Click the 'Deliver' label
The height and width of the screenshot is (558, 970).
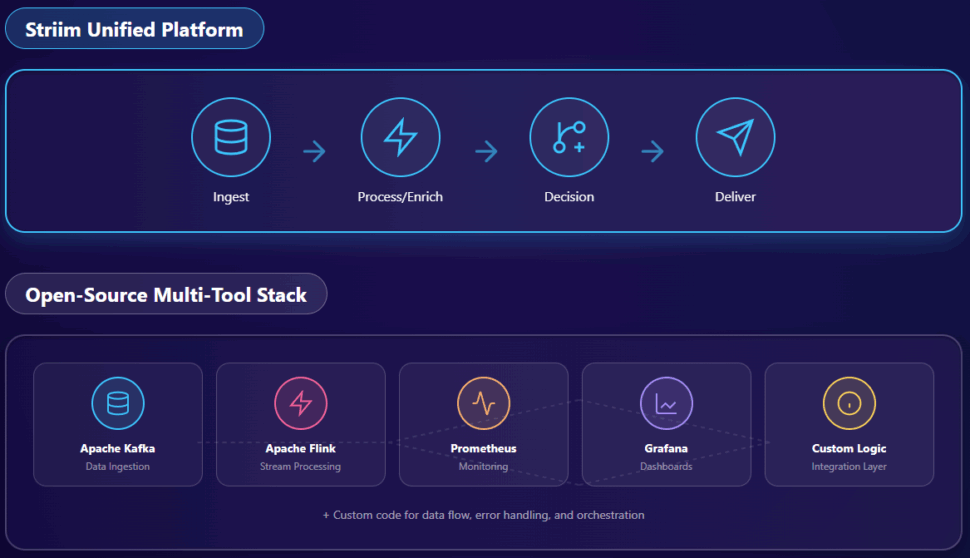(x=735, y=197)
